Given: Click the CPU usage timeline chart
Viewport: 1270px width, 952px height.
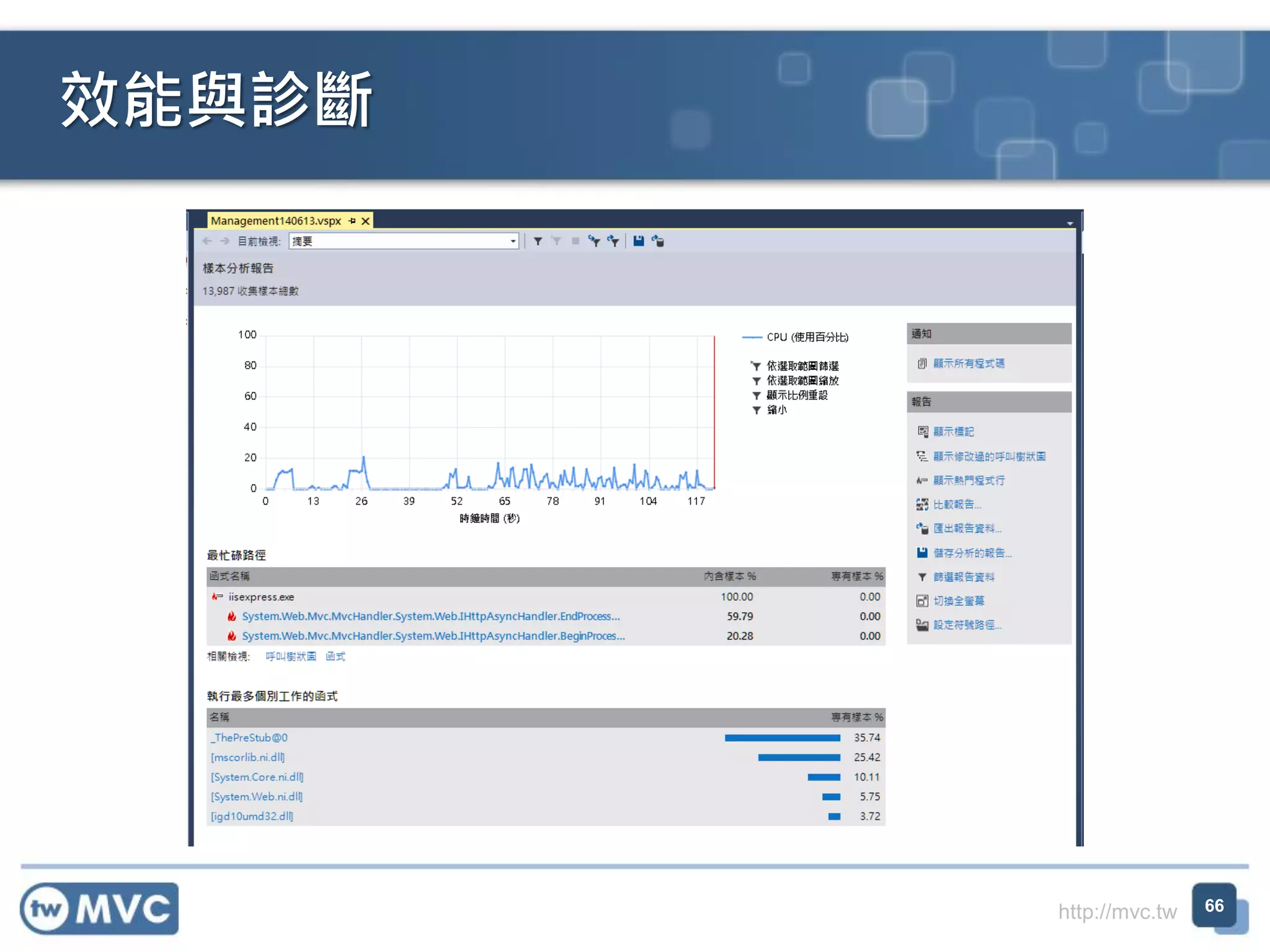Looking at the screenshot, I should click(x=490, y=412).
